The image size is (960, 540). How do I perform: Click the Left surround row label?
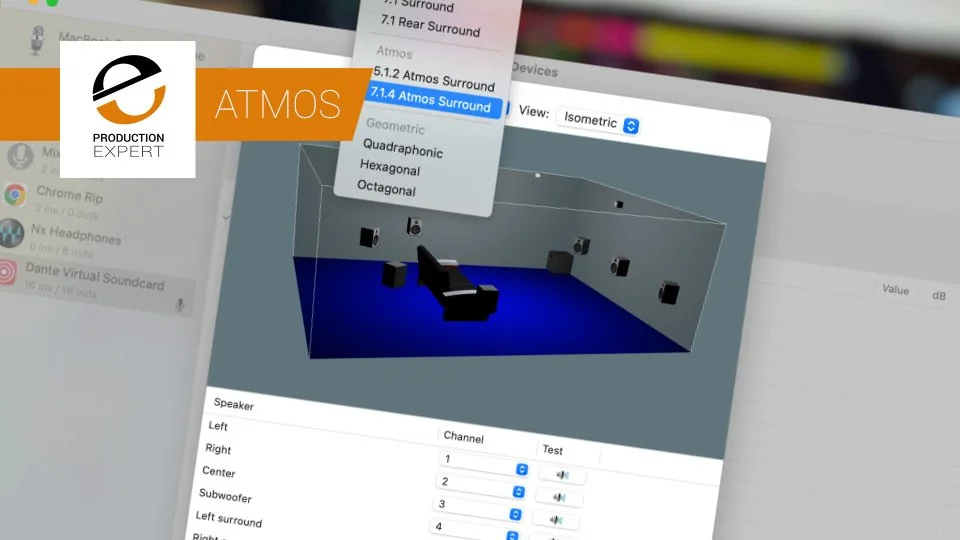tap(228, 519)
